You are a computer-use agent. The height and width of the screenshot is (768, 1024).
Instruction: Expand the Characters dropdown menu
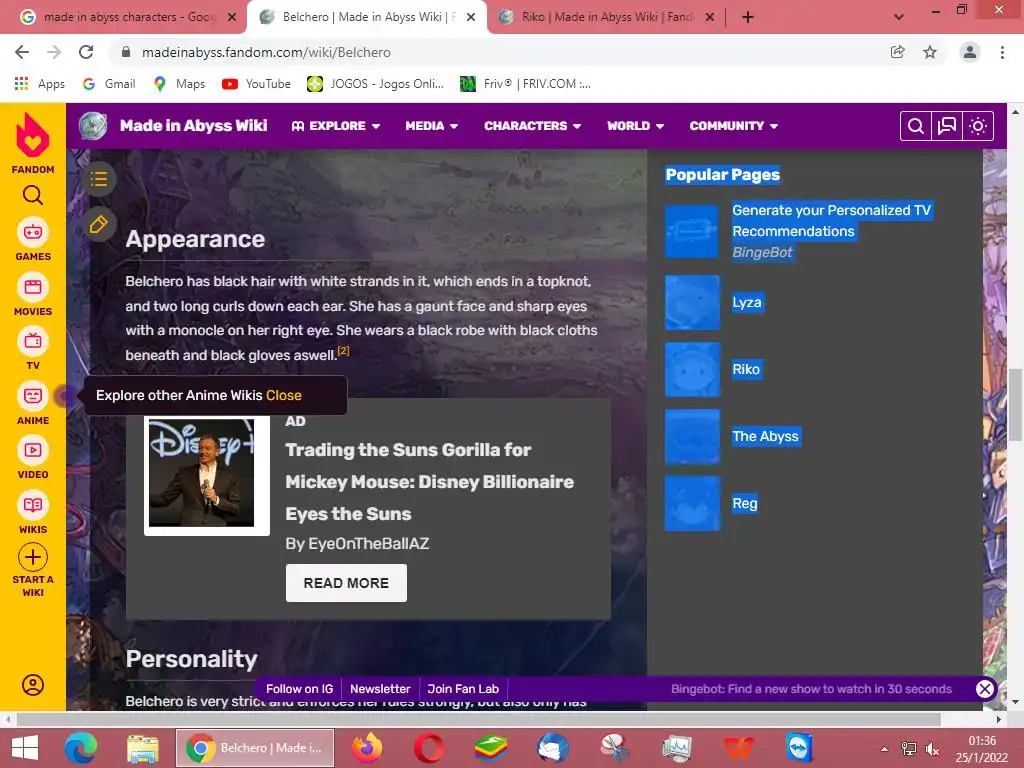532,126
